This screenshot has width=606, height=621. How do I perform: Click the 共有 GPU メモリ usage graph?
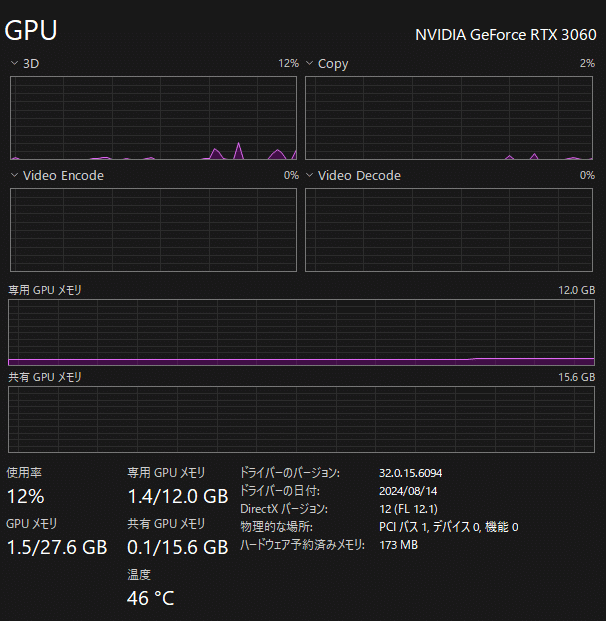(x=301, y=420)
